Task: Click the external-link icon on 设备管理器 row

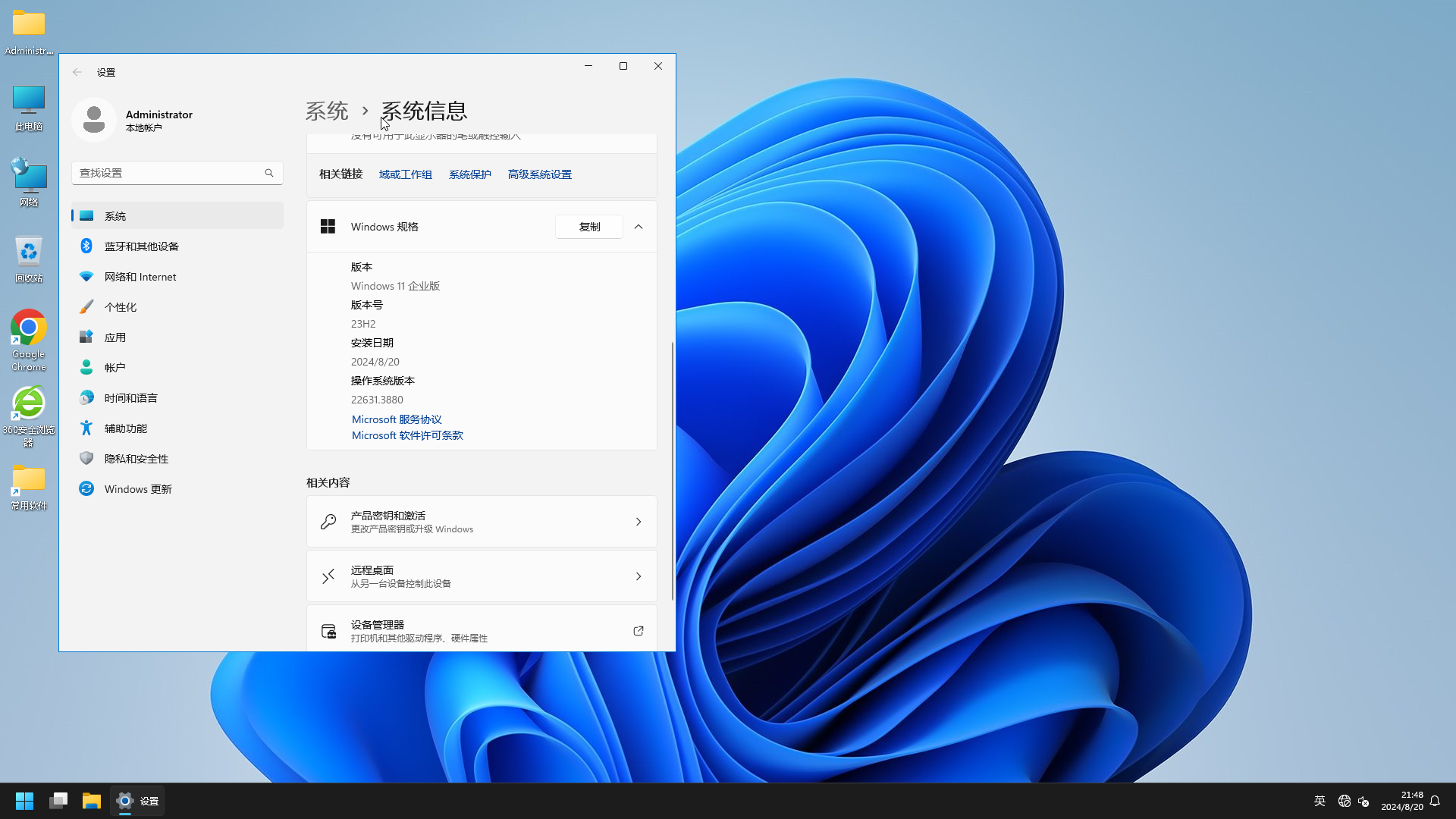Action: (x=639, y=631)
